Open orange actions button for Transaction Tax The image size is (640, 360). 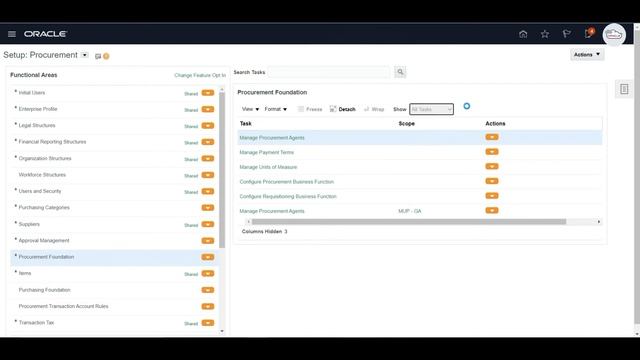click(208, 323)
